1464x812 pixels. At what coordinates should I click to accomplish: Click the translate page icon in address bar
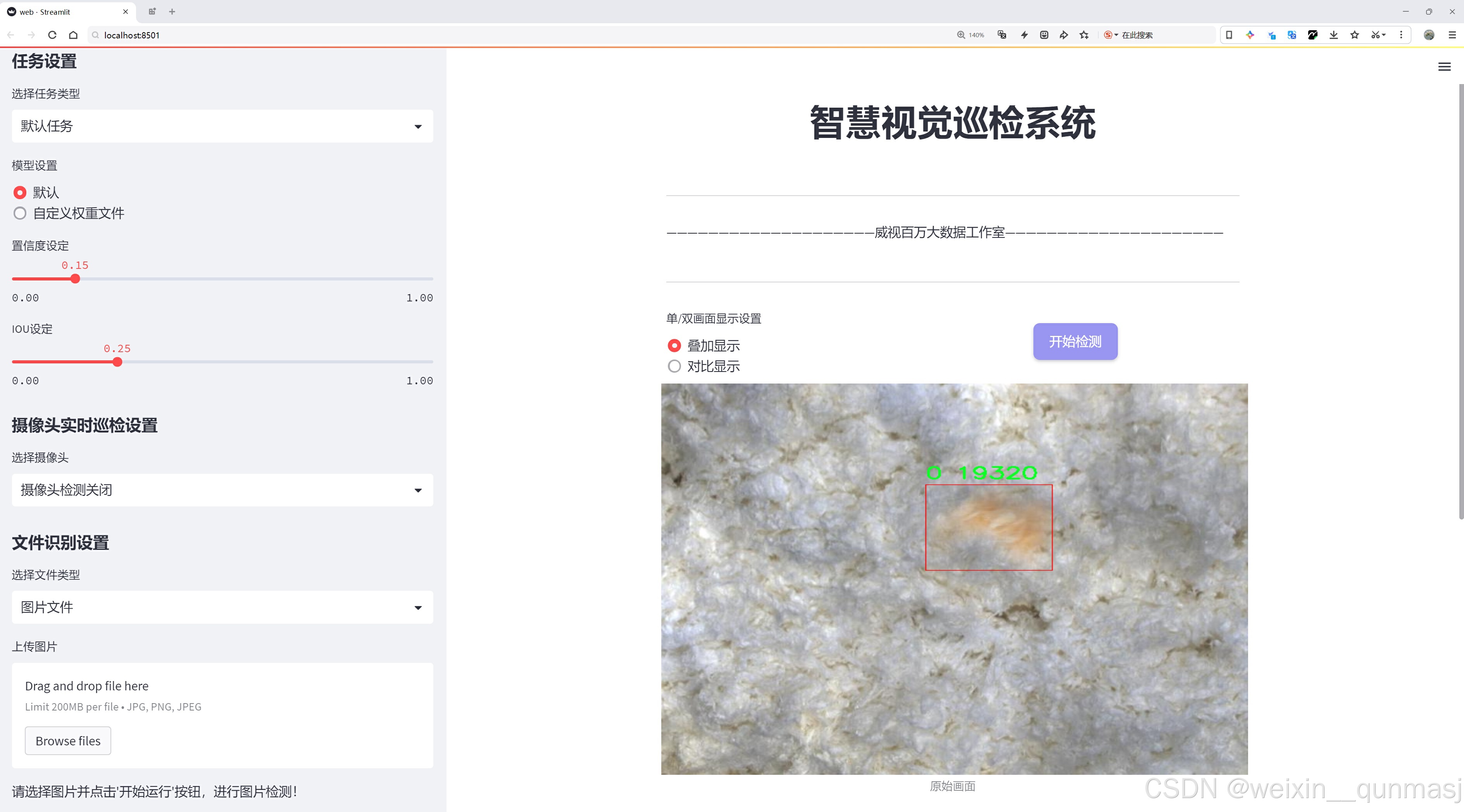coord(1002,35)
